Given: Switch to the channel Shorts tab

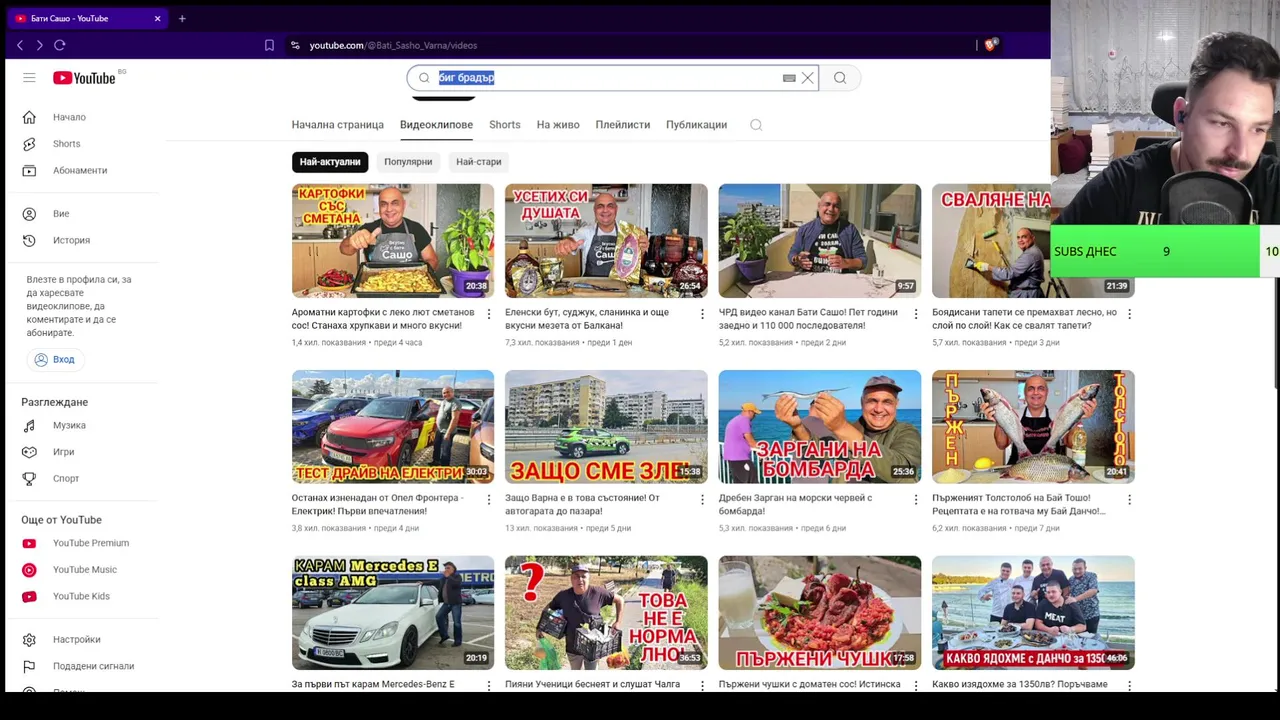Looking at the screenshot, I should coord(505,125).
